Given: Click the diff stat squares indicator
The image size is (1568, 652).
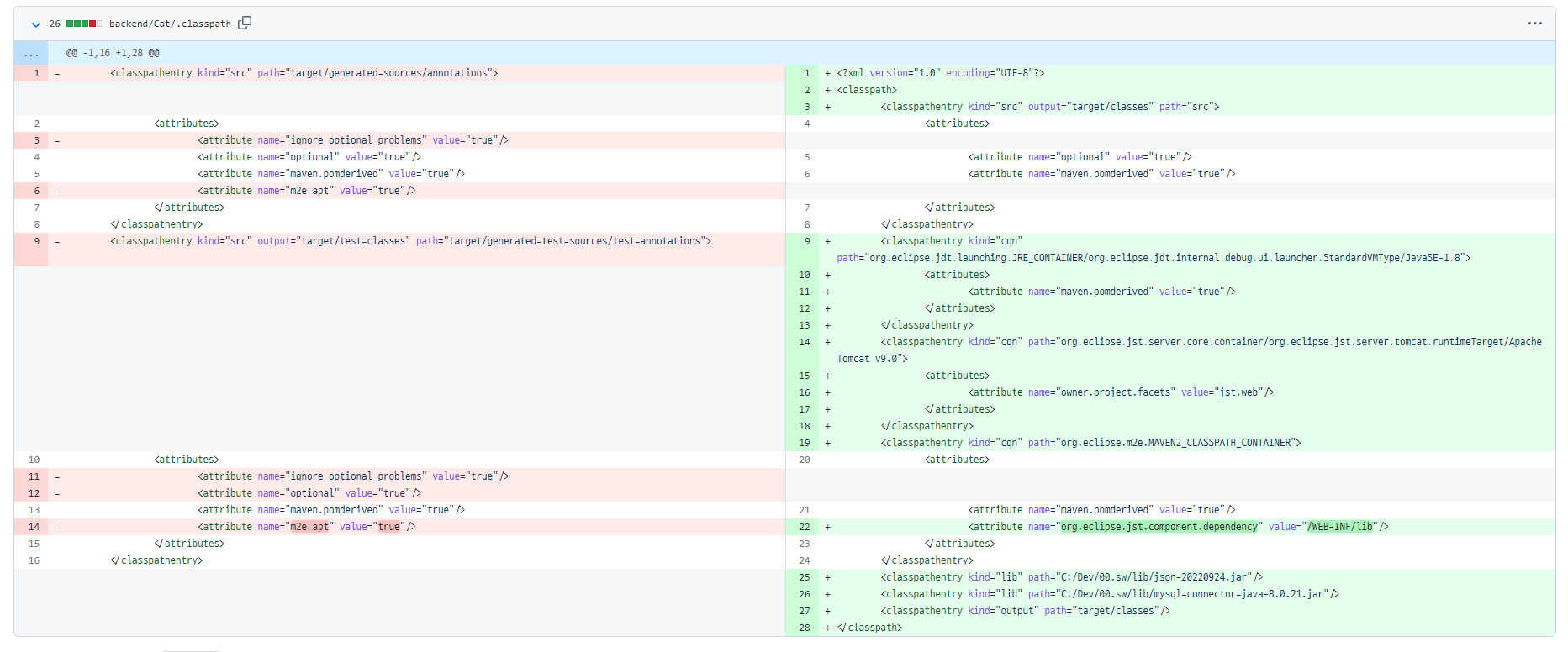Looking at the screenshot, I should point(85,24).
